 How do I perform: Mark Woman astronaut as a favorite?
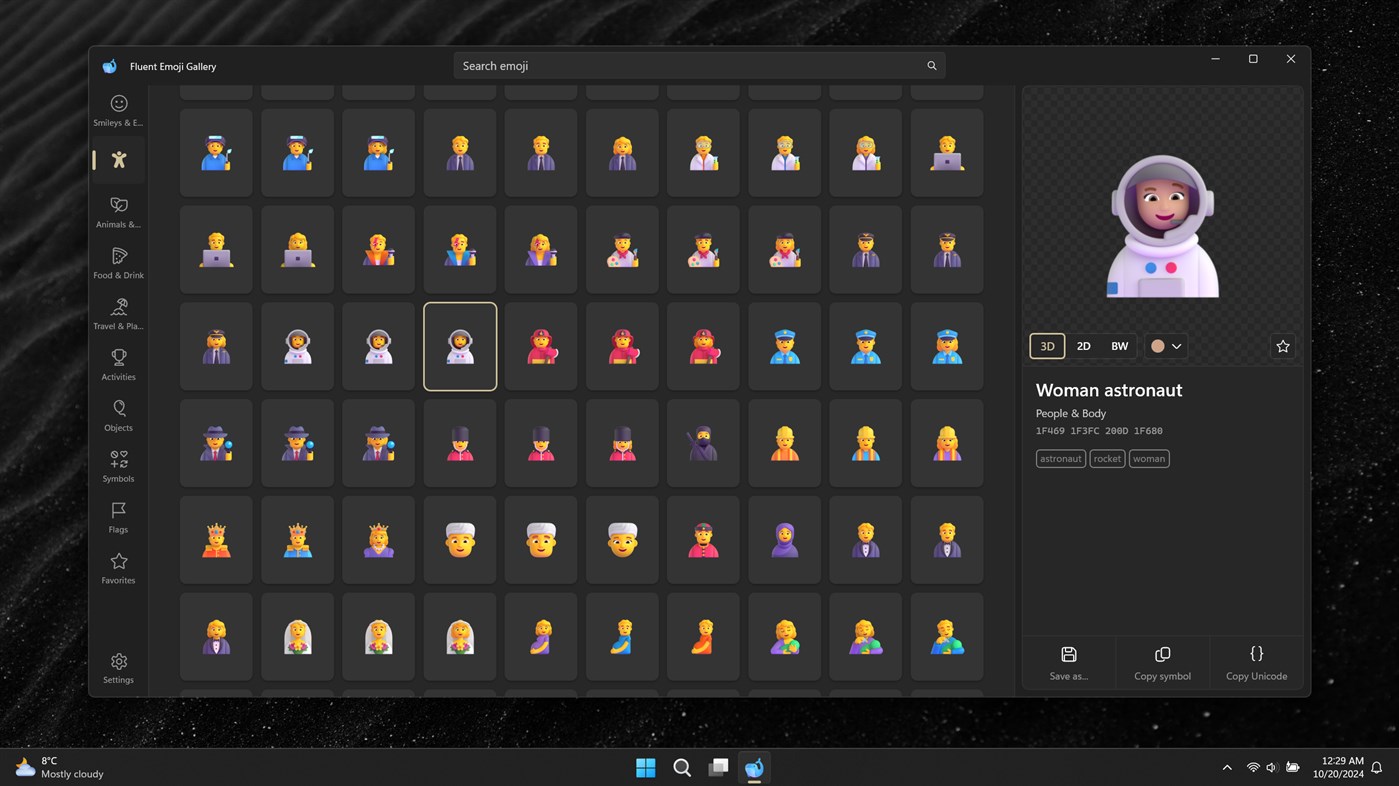pyautogui.click(x=1282, y=345)
